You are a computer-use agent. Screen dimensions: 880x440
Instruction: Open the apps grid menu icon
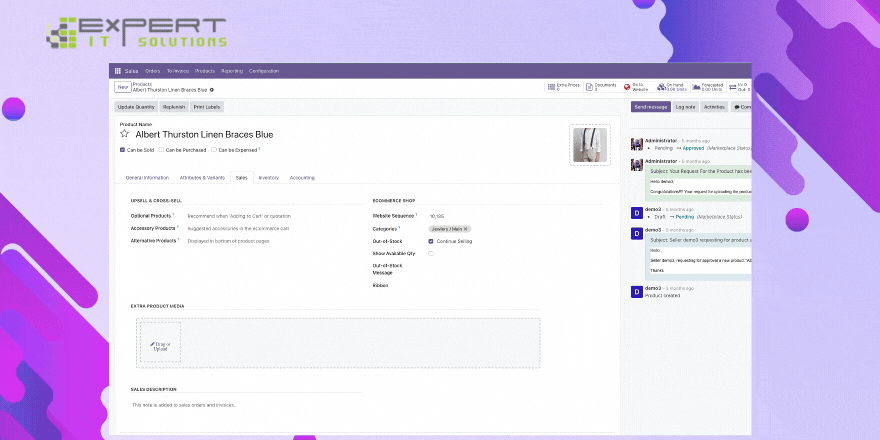pos(118,71)
